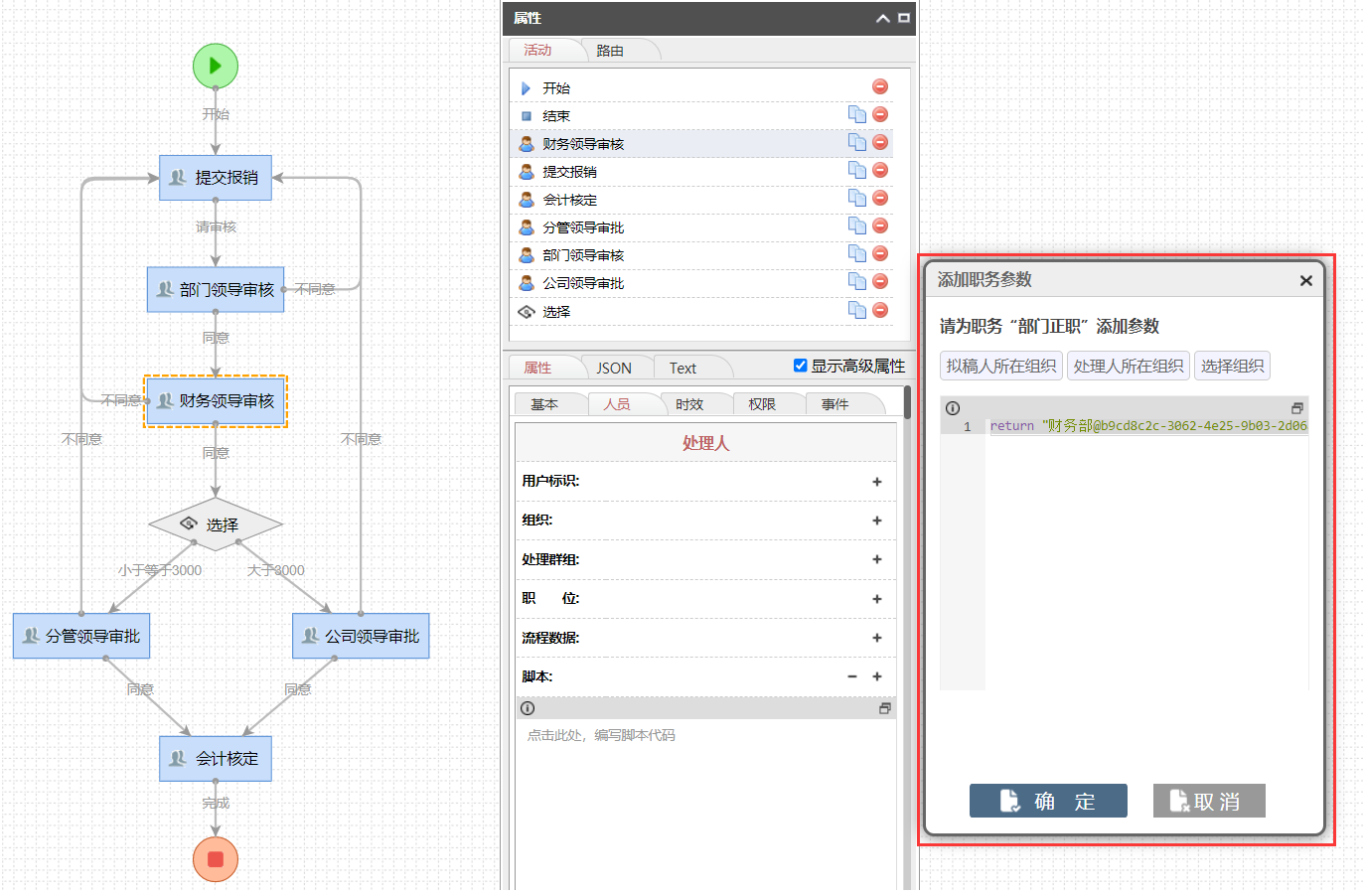Delete the 财务领导审核 activity from list

tap(880, 143)
